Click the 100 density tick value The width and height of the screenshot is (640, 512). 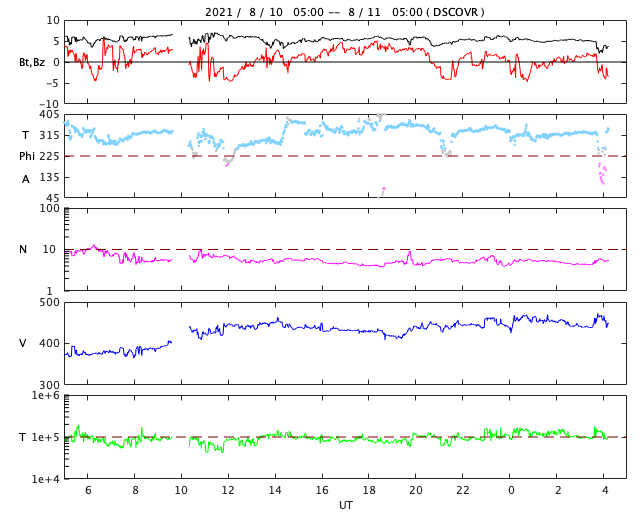tap(50, 209)
